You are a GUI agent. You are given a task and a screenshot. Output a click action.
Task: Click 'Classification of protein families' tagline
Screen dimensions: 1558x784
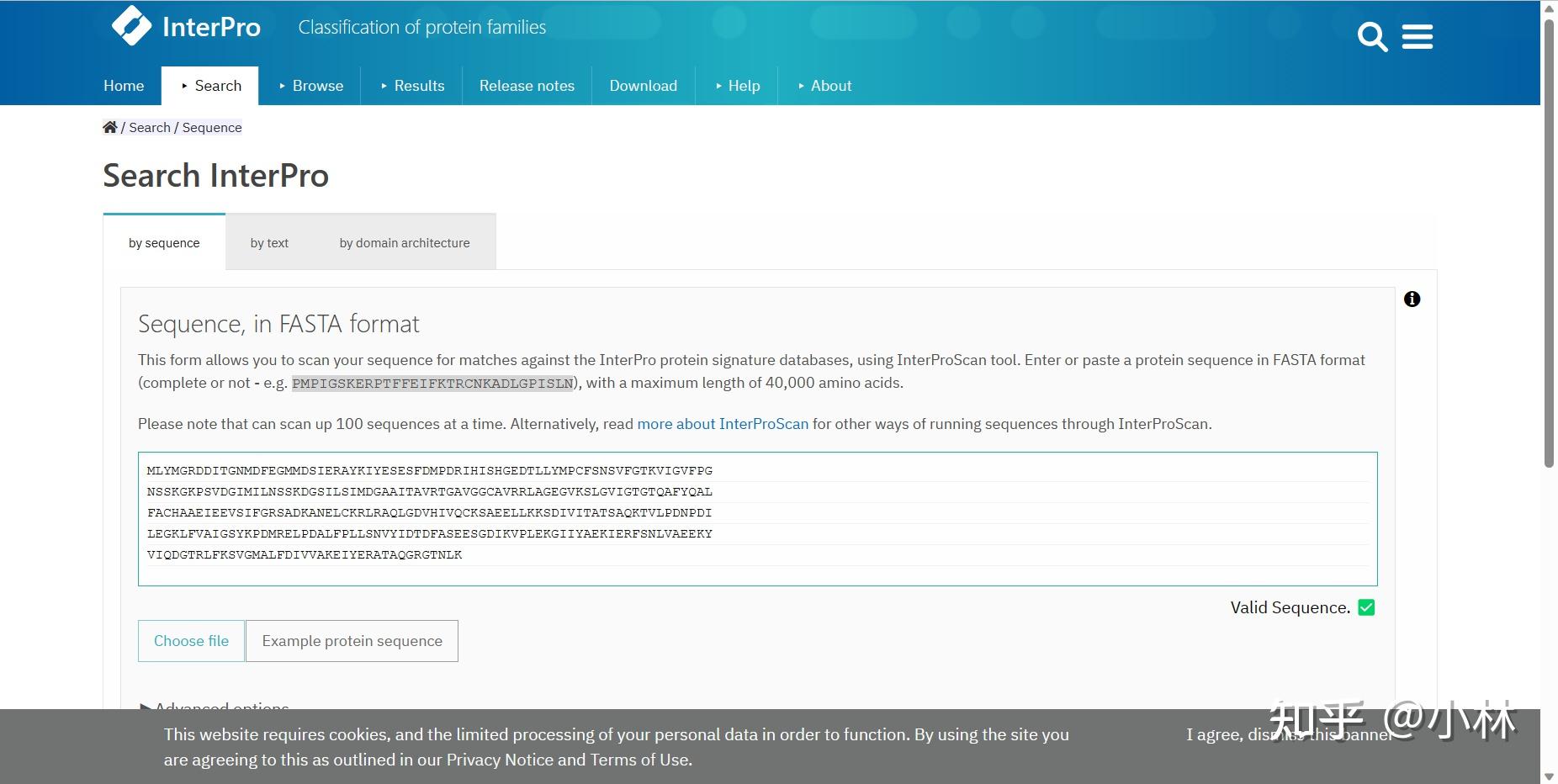[x=422, y=28]
